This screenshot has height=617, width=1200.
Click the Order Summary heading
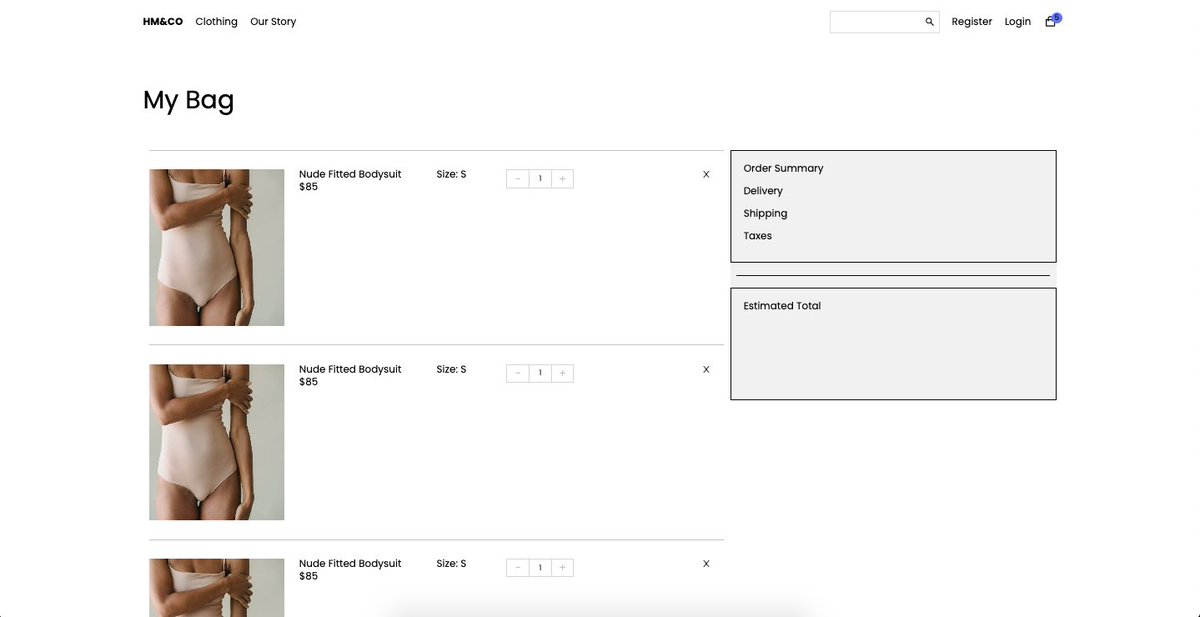(783, 168)
